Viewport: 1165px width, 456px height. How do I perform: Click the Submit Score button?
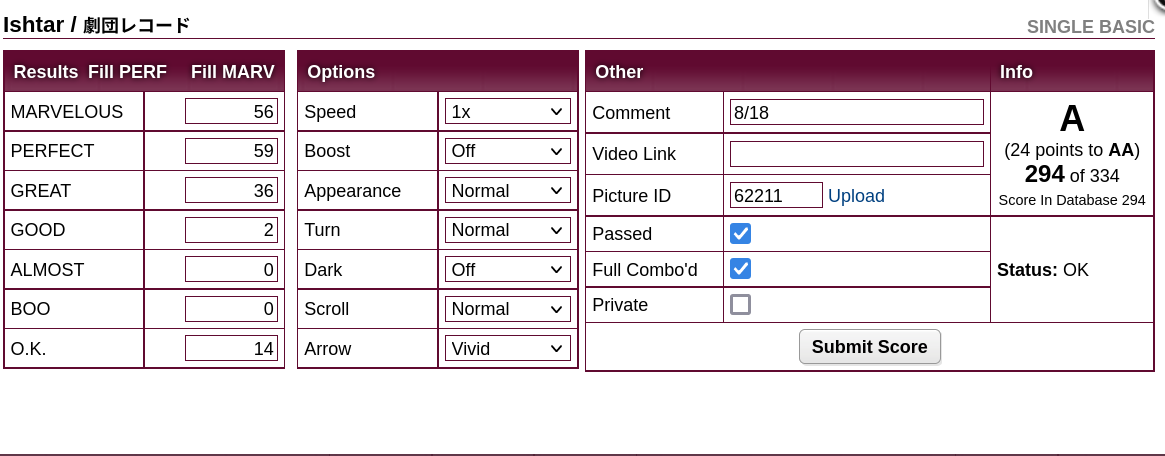click(869, 347)
